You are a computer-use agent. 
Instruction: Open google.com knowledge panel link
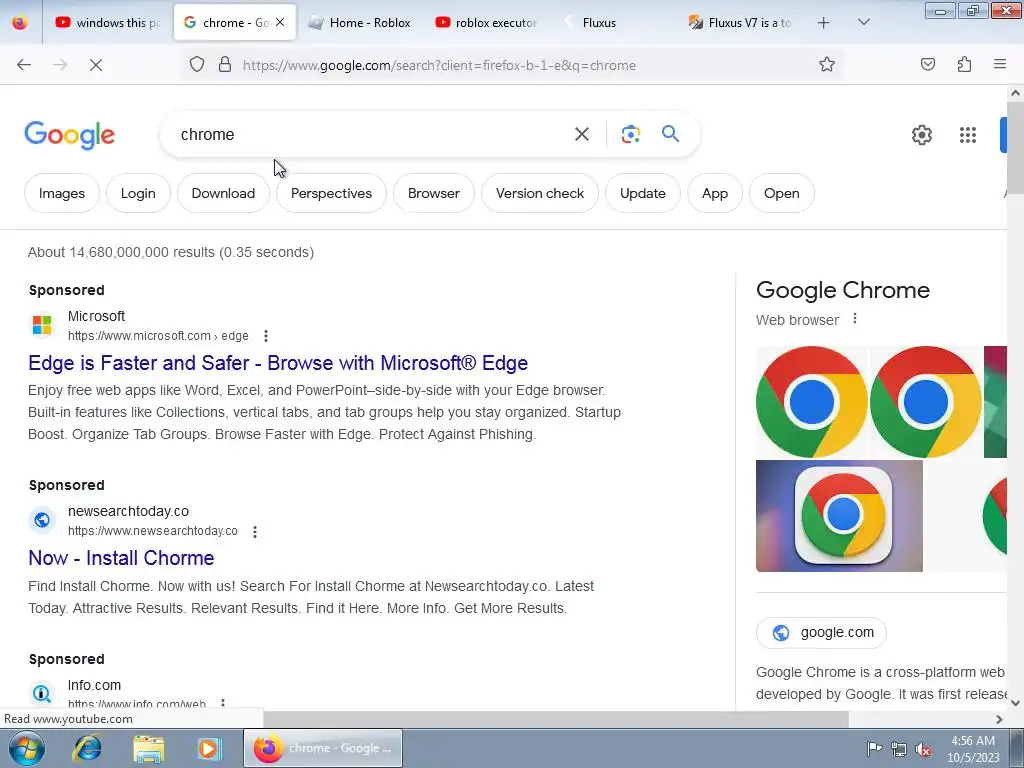[x=821, y=632]
